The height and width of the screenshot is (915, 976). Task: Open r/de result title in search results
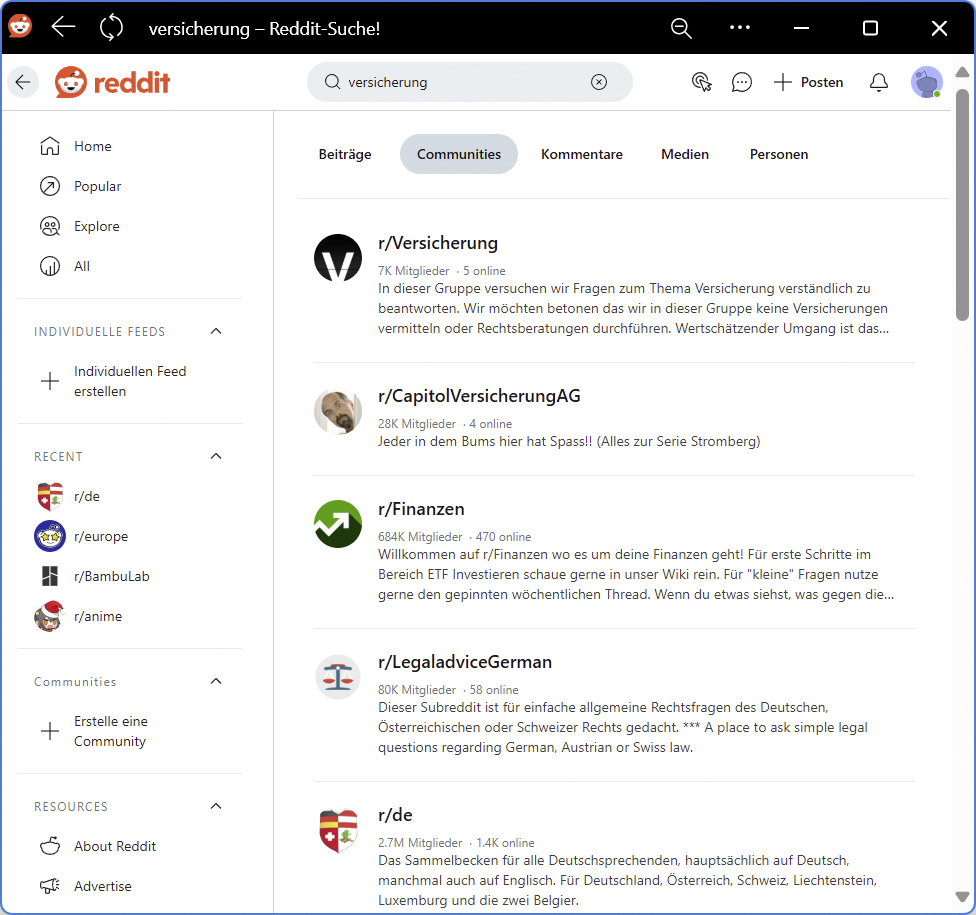[x=395, y=815]
